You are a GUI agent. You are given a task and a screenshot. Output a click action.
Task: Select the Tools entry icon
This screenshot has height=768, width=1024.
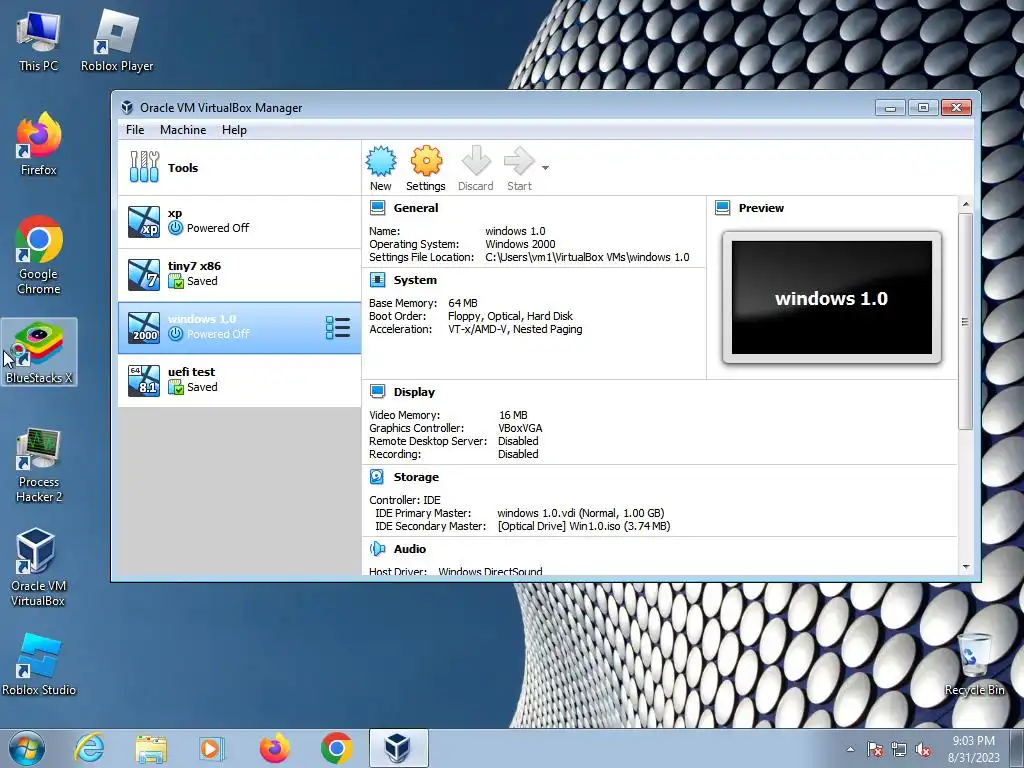[x=144, y=167]
